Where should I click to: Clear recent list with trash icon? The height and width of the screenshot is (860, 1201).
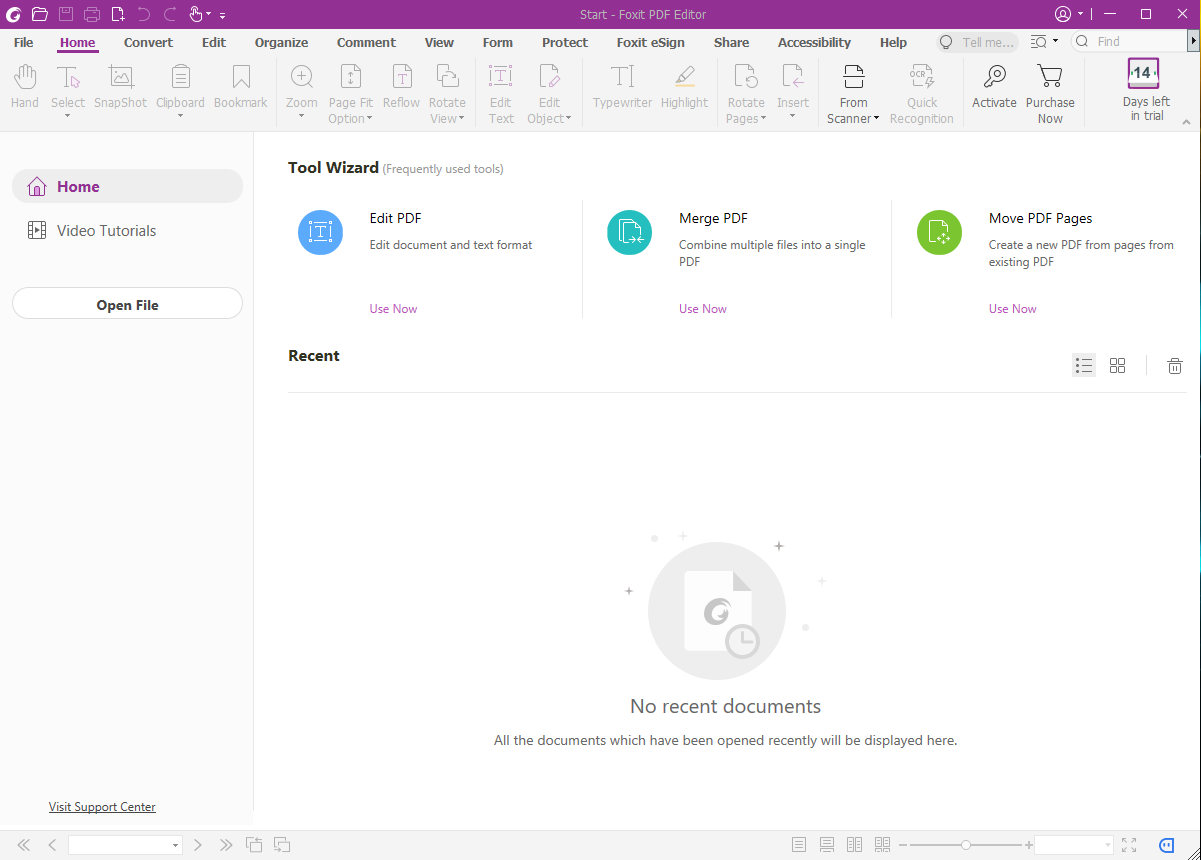(1175, 366)
